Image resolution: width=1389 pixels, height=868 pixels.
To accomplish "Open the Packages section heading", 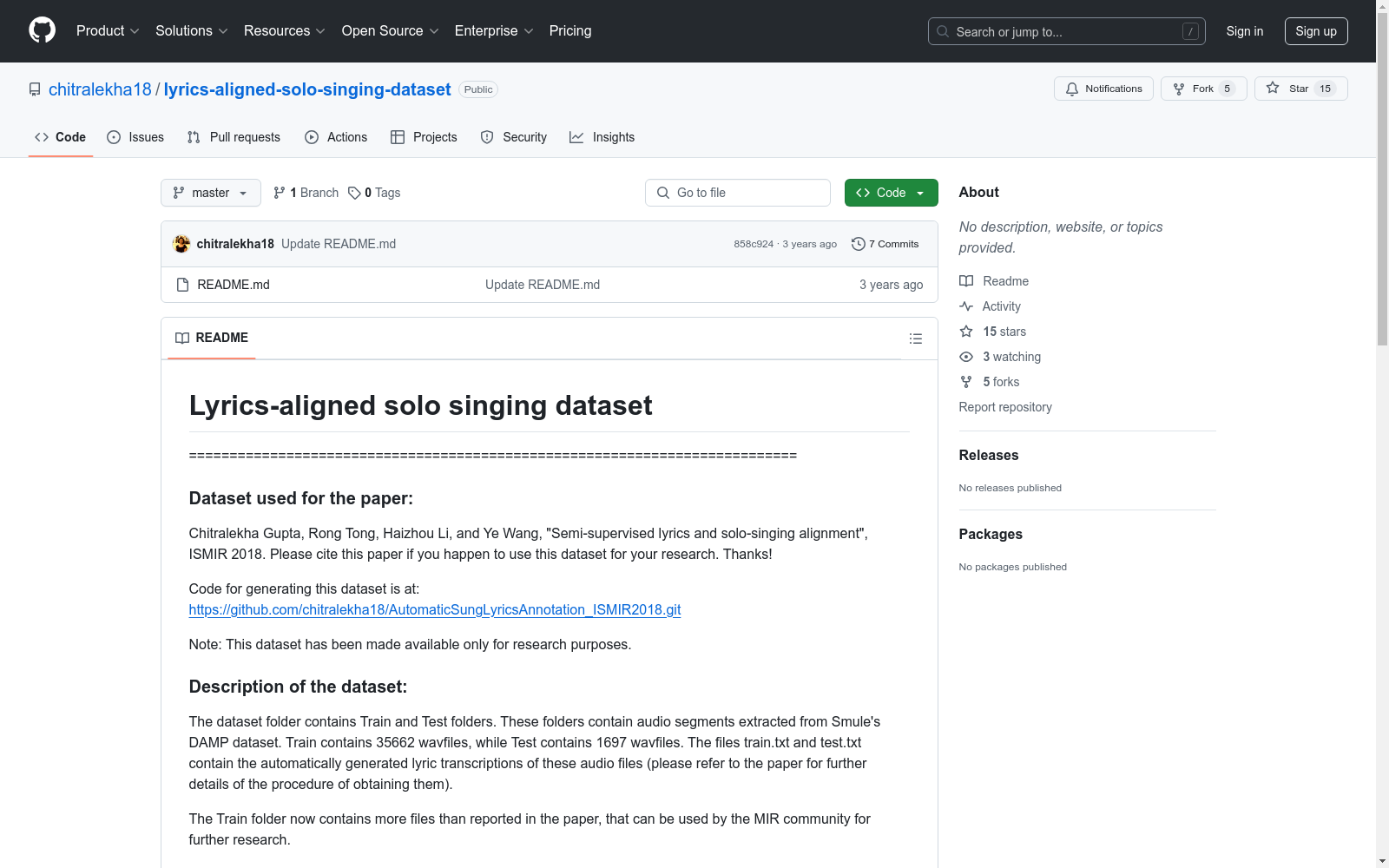I will (x=991, y=534).
